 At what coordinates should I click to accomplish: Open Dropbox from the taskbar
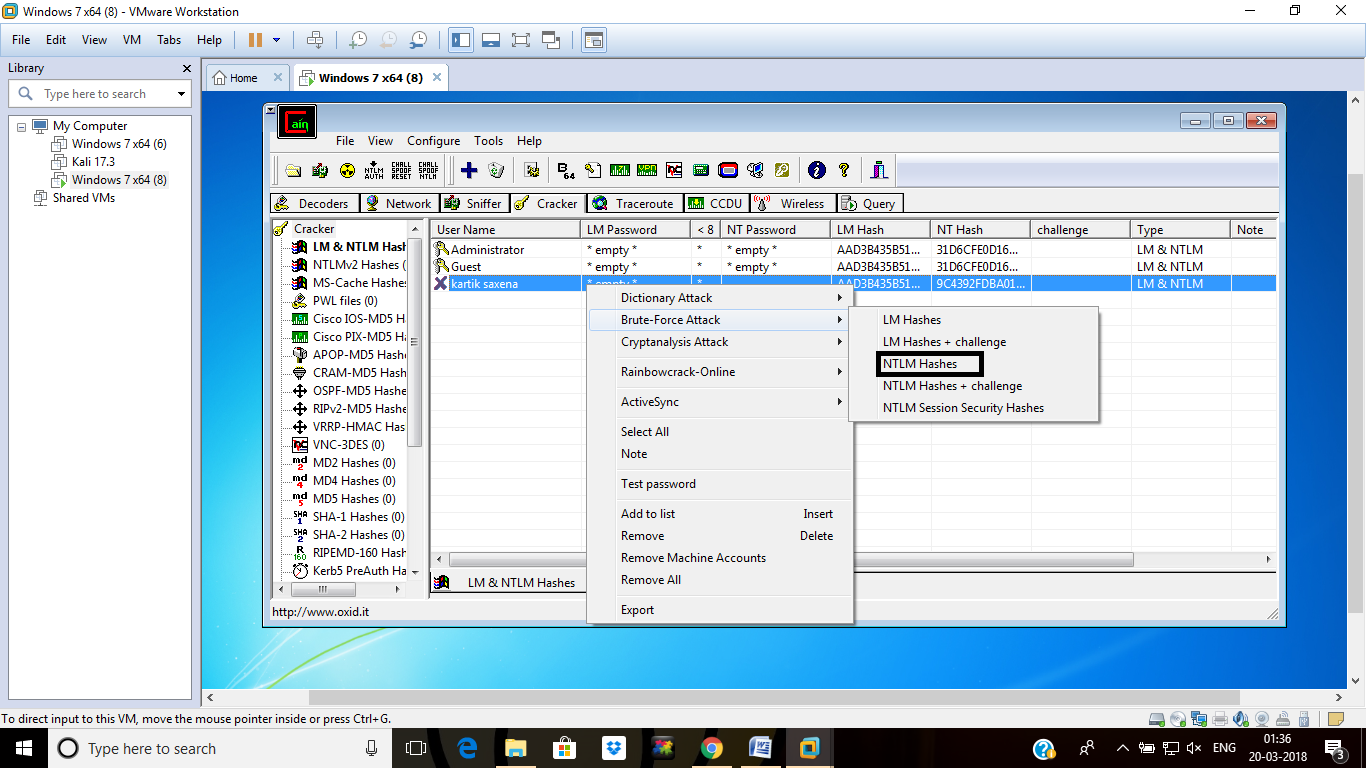coord(613,748)
